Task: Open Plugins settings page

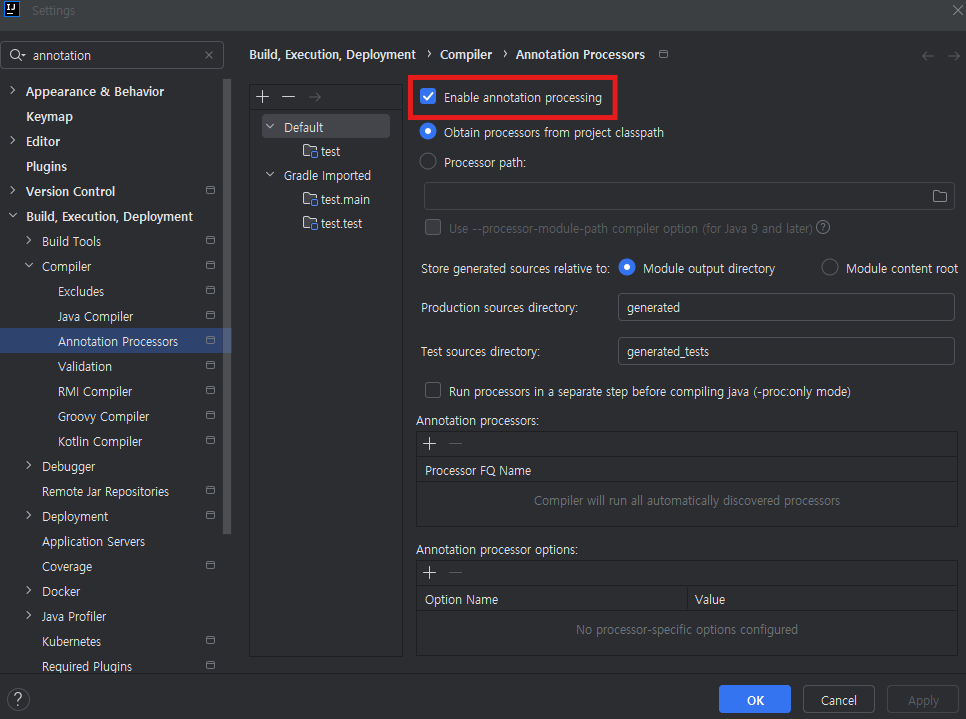Action: coord(46,166)
